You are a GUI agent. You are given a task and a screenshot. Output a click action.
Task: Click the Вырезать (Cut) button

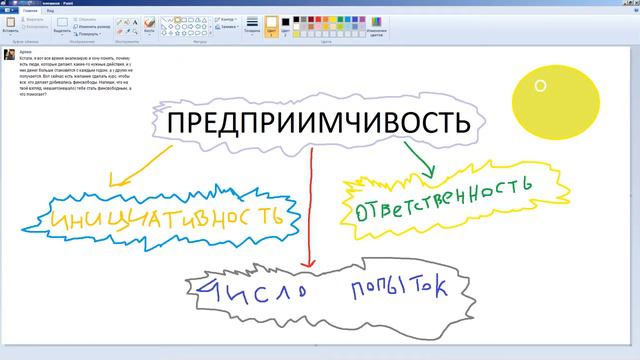[x=33, y=19]
